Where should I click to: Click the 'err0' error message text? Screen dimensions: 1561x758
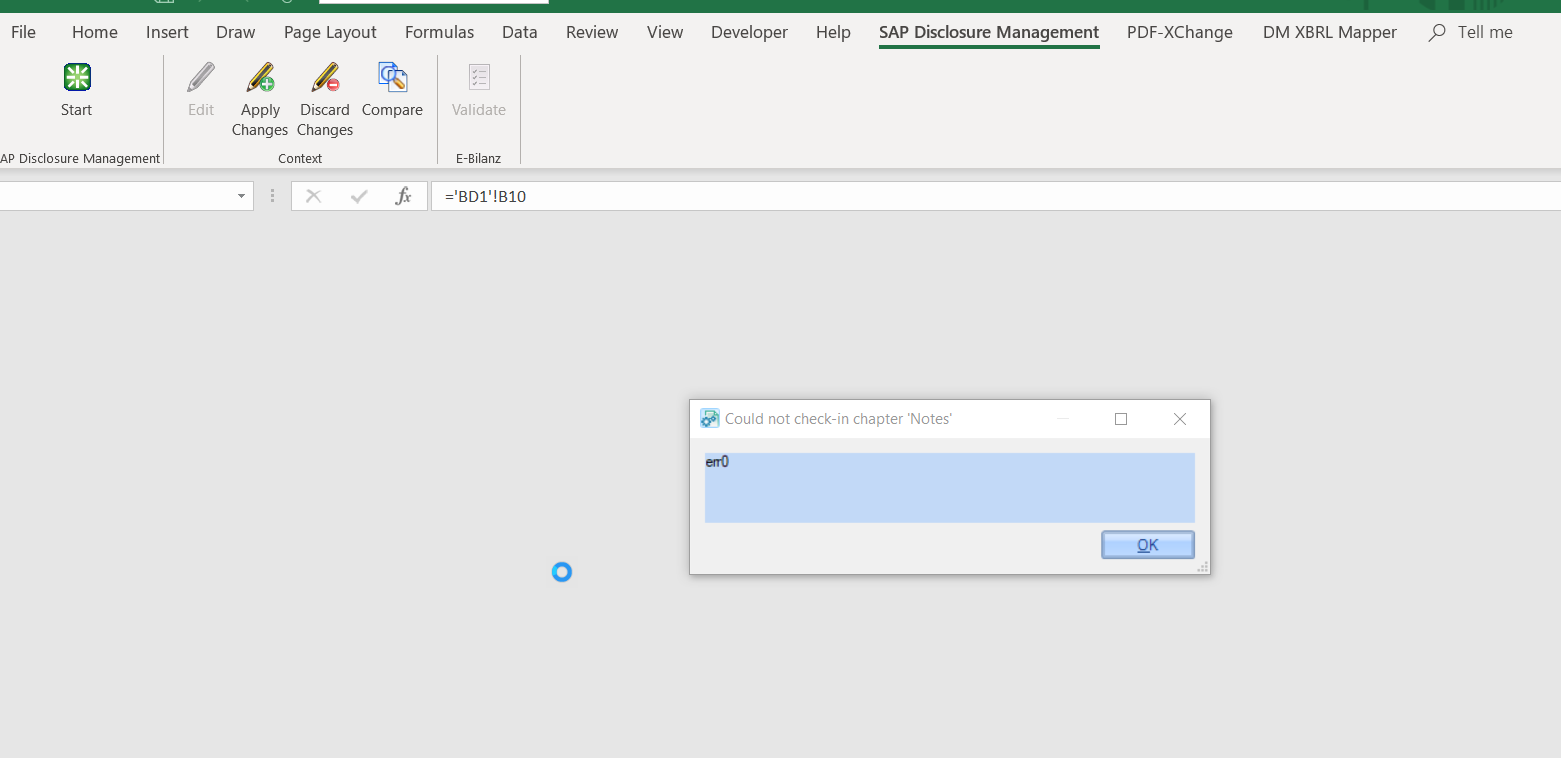click(717, 462)
